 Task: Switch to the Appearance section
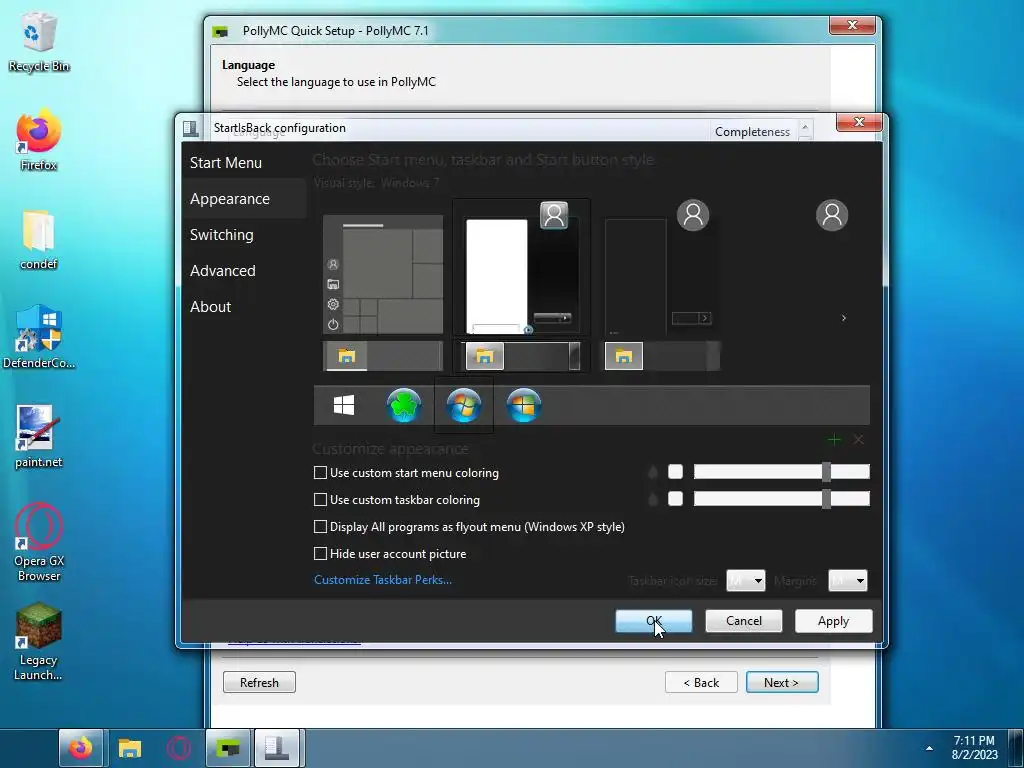[x=230, y=199]
